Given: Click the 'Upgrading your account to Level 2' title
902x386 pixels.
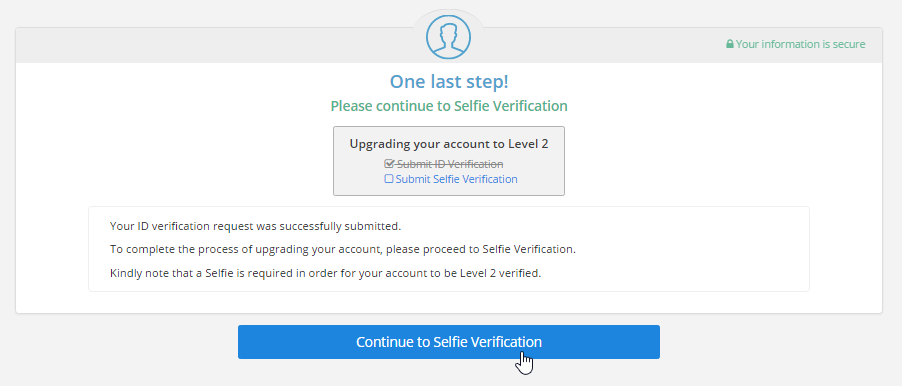Looking at the screenshot, I should [x=449, y=144].
